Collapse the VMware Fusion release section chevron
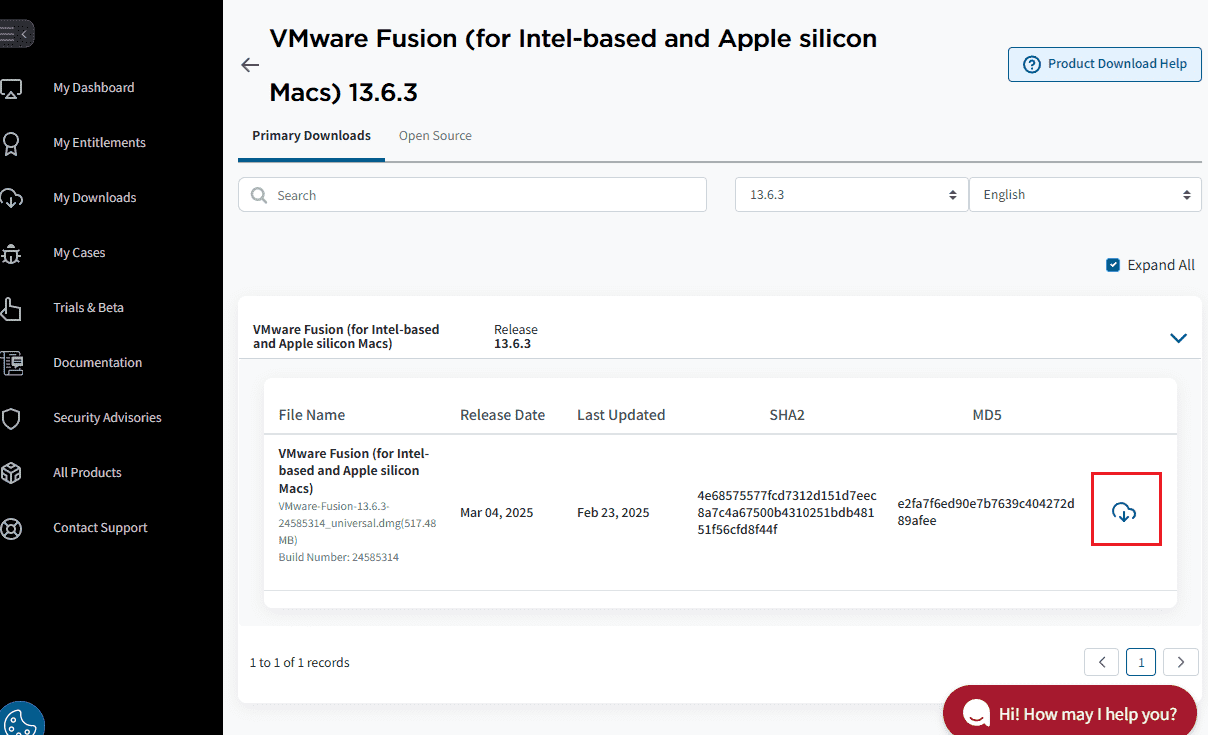 coord(1178,338)
